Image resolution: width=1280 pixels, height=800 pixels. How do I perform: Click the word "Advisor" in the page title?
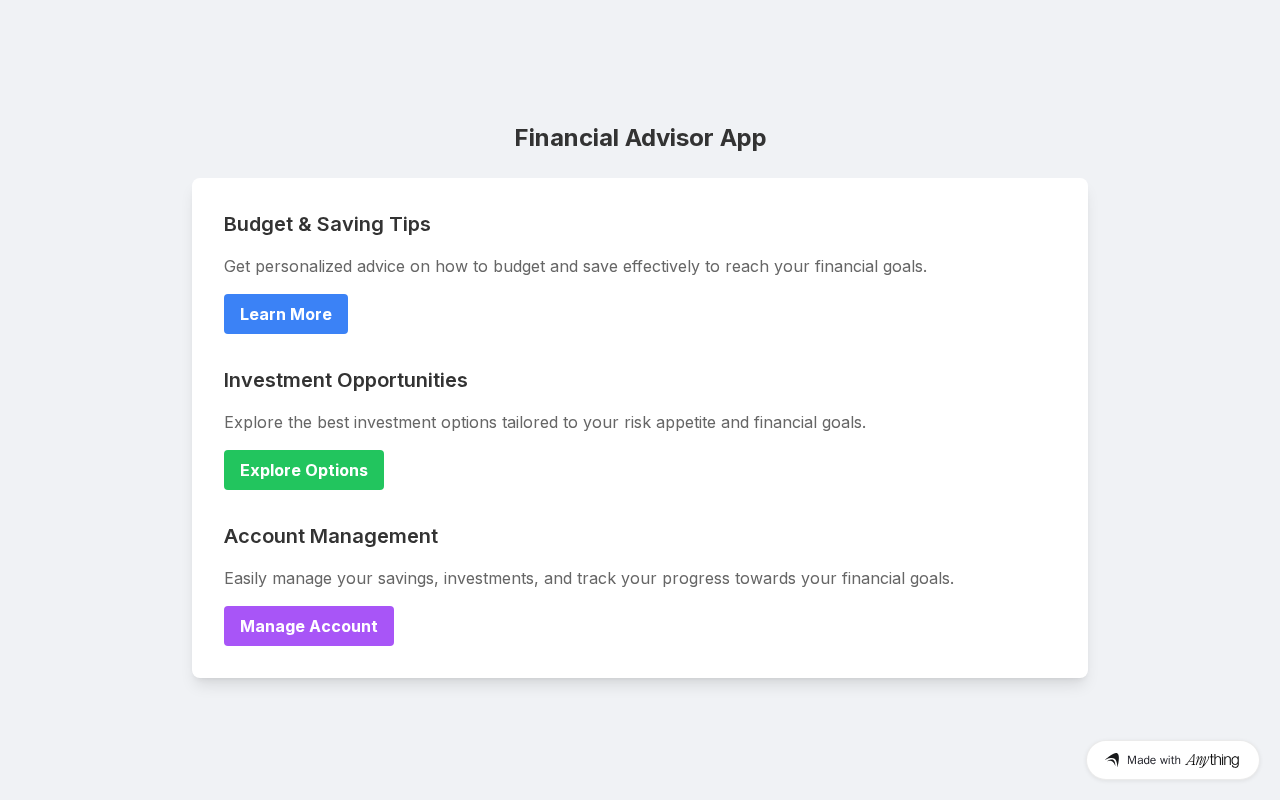click(x=670, y=138)
